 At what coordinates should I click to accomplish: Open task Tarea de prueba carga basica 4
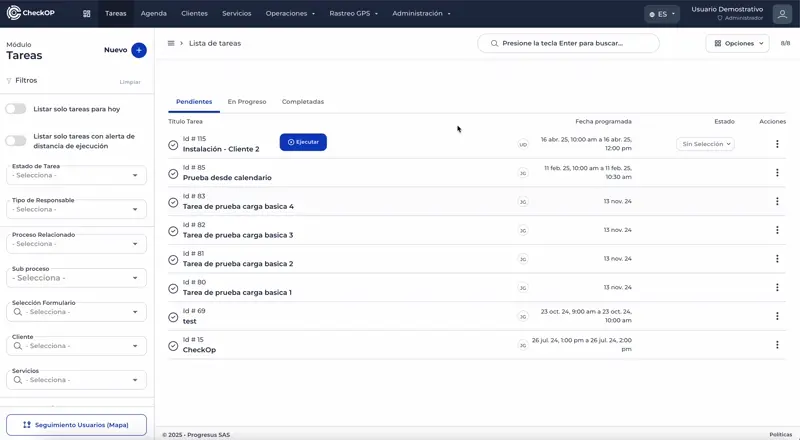(238, 206)
